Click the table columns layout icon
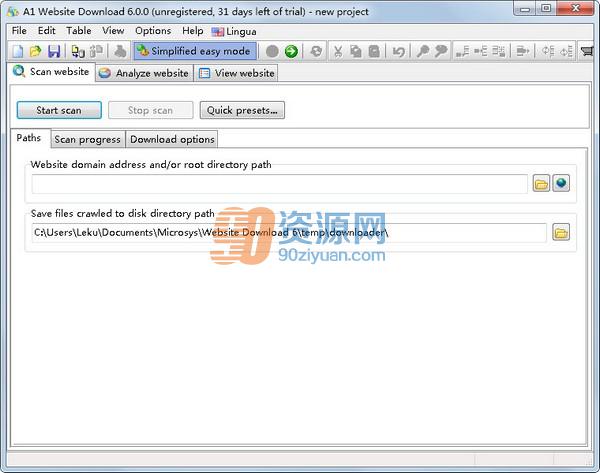The width and height of the screenshot is (600, 473). [x=499, y=51]
